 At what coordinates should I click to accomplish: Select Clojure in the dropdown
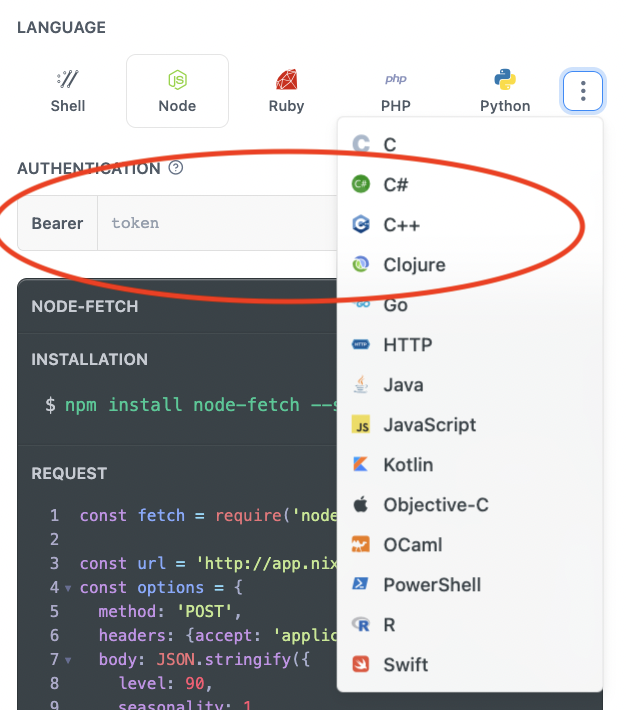(470, 264)
